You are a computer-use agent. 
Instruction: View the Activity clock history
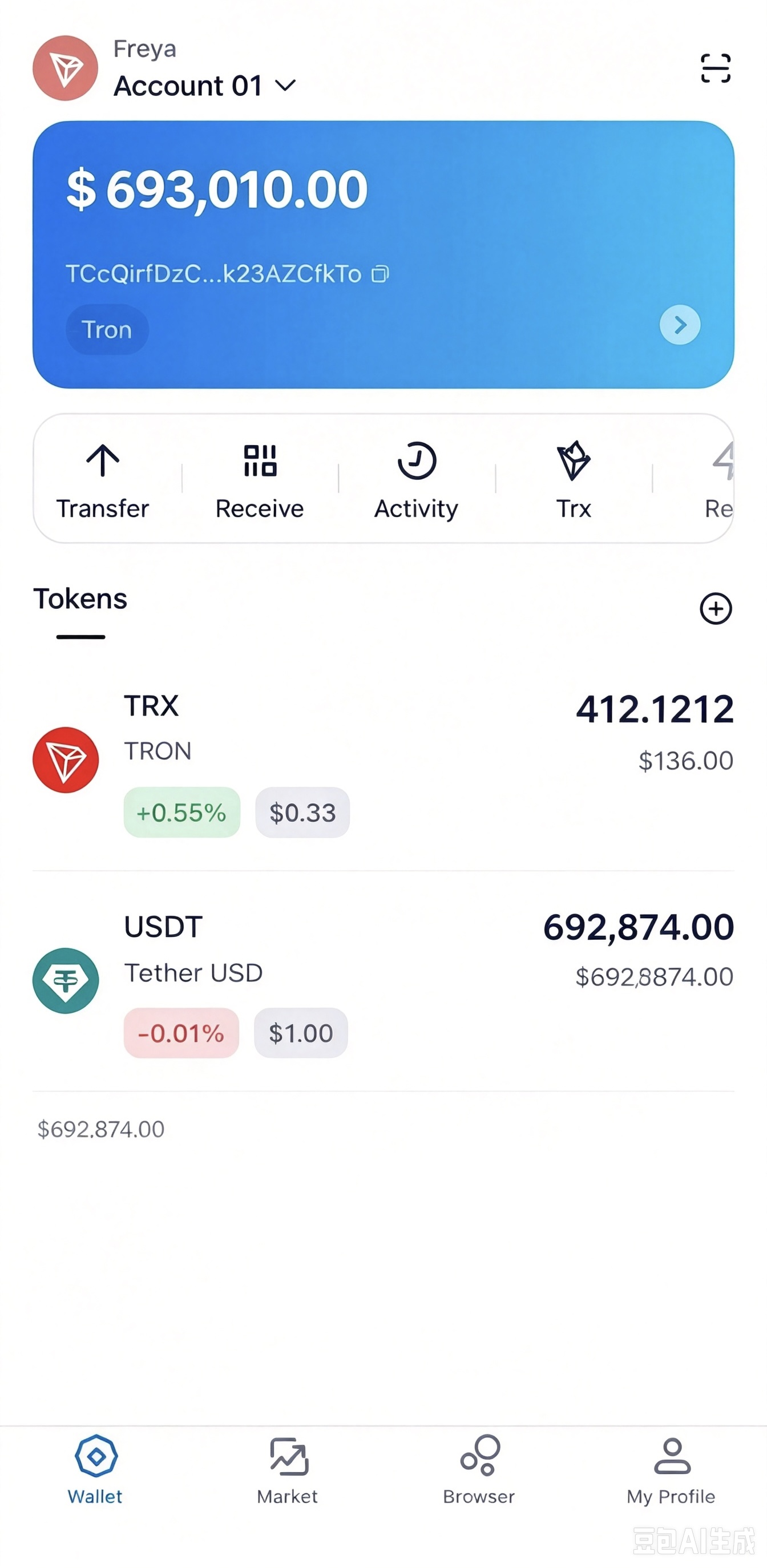[417, 481]
